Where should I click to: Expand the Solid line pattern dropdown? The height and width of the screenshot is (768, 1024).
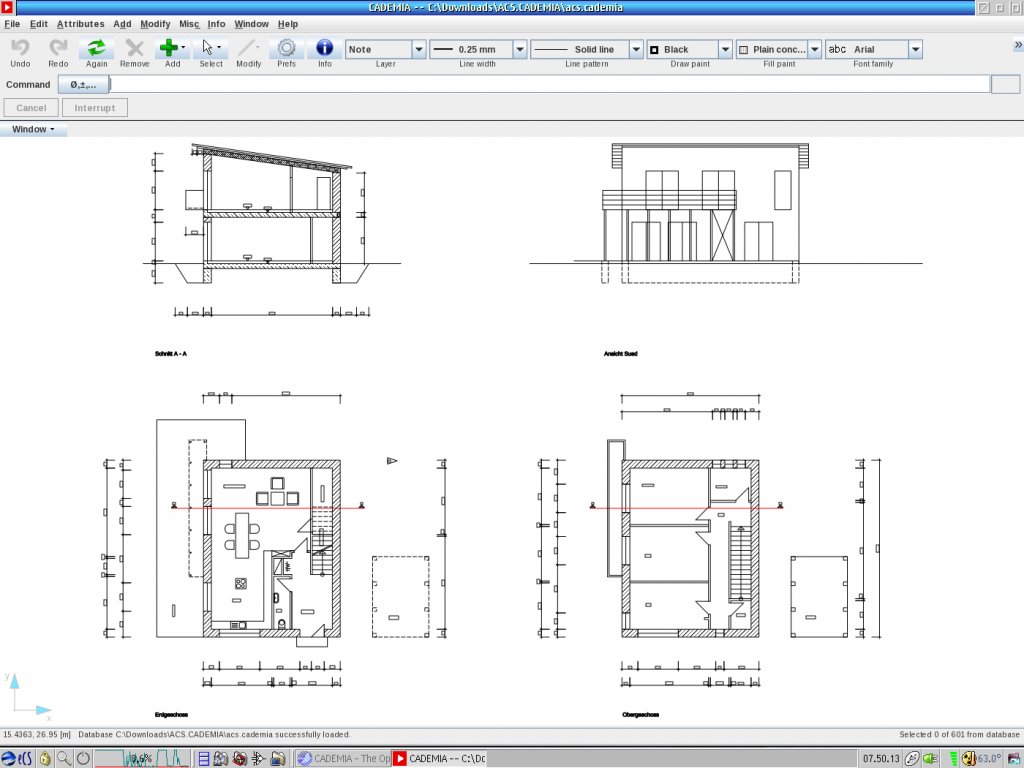635,49
